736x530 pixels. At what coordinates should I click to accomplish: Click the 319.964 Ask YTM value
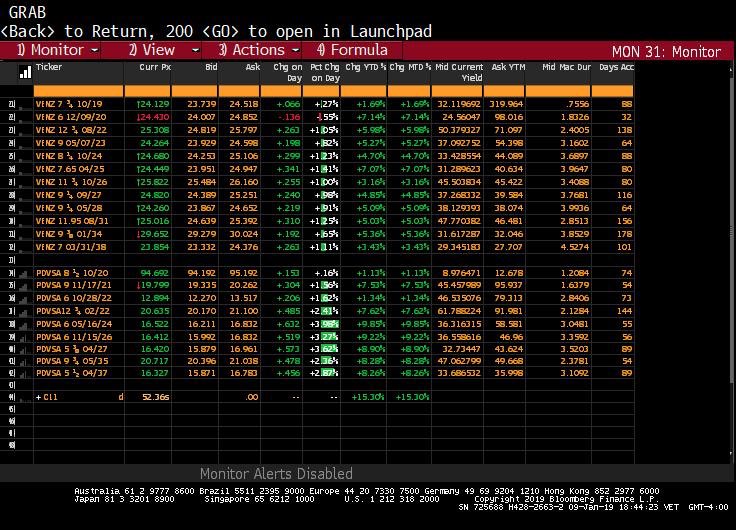(x=506, y=104)
